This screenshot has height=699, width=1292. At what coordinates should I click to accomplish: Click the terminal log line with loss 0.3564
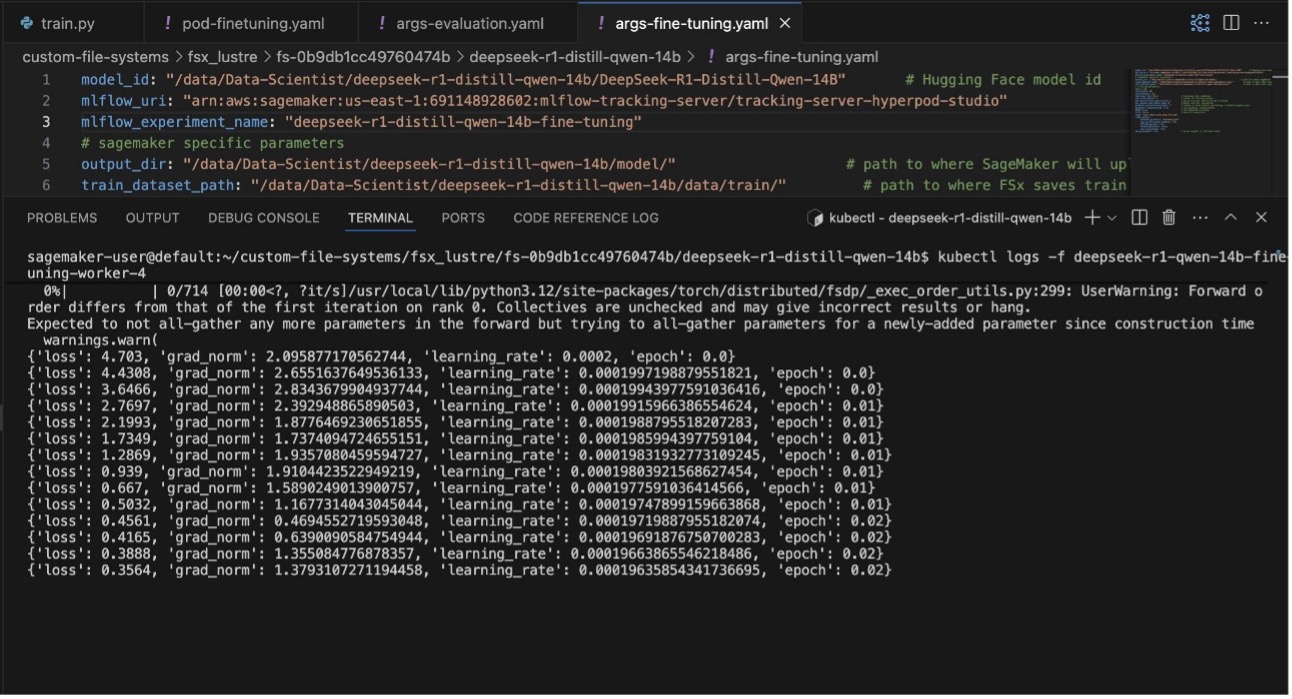click(459, 570)
